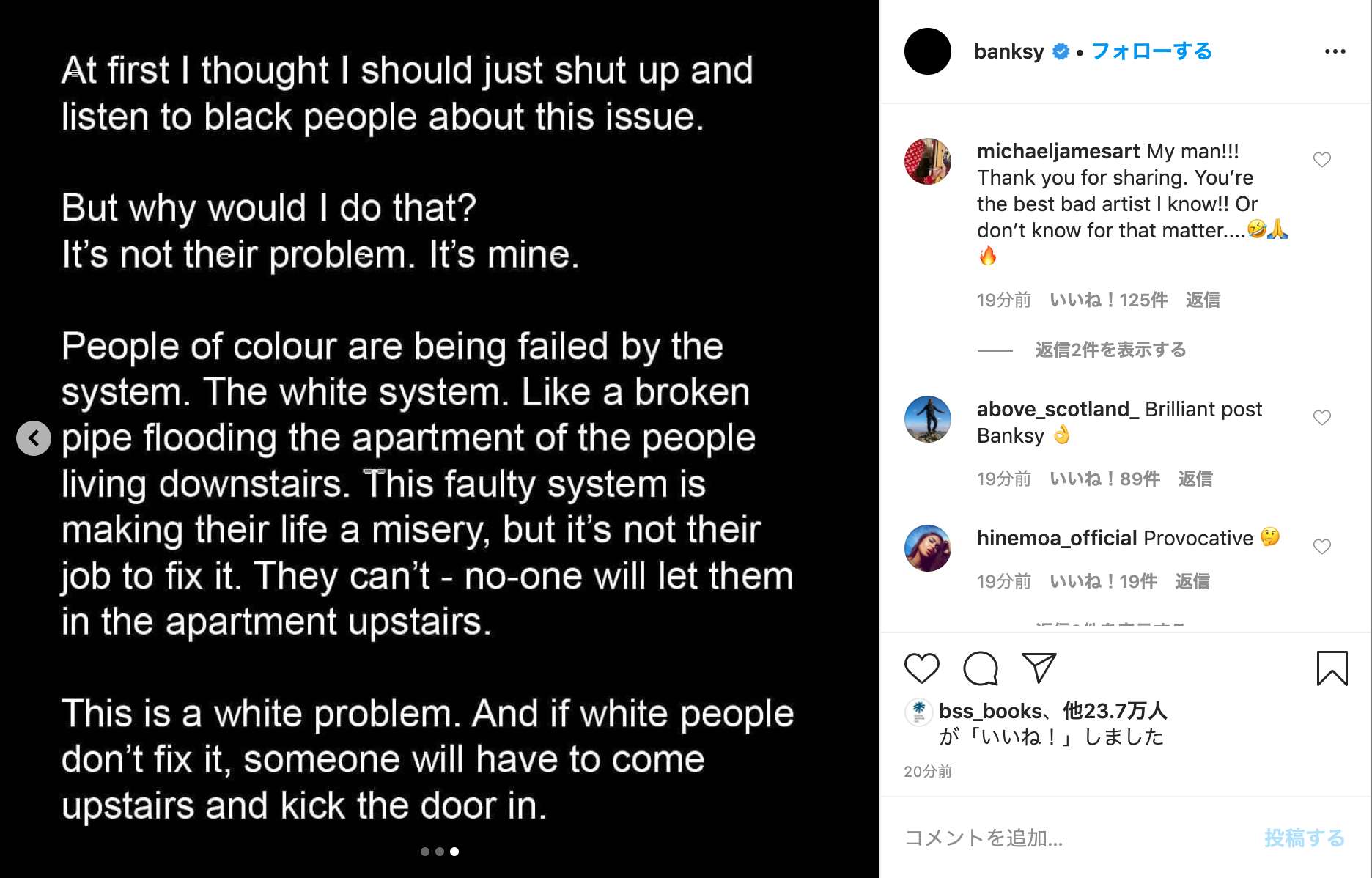Save the post with the bookmark icon

[1332, 668]
